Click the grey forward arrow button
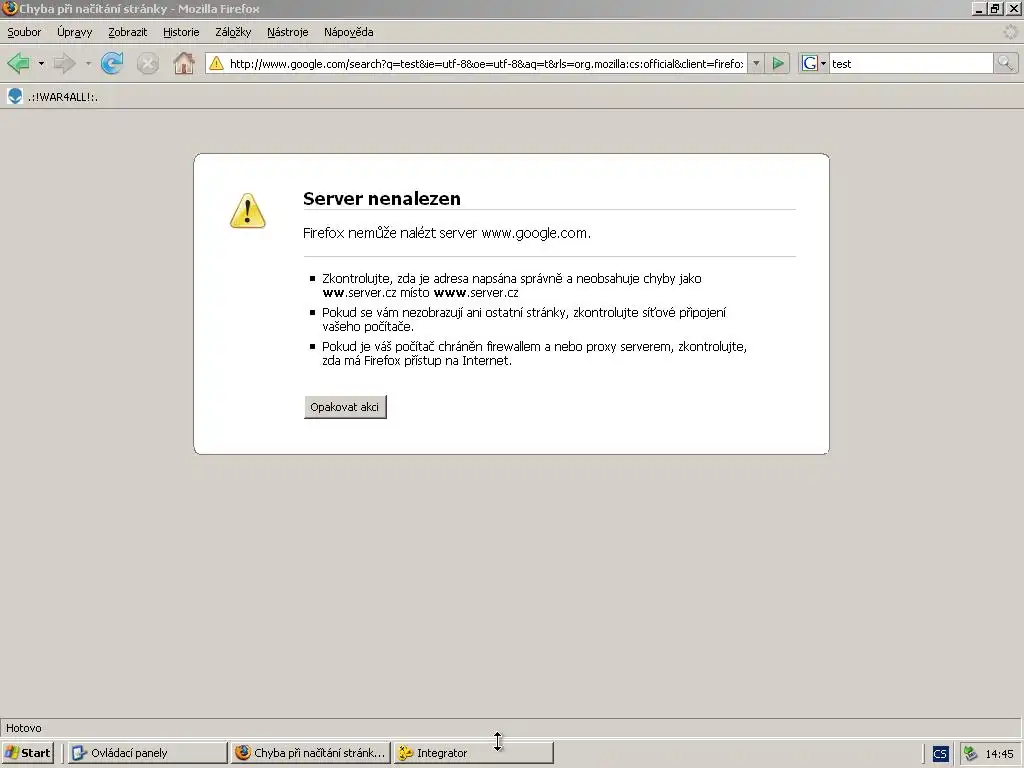 (64, 63)
